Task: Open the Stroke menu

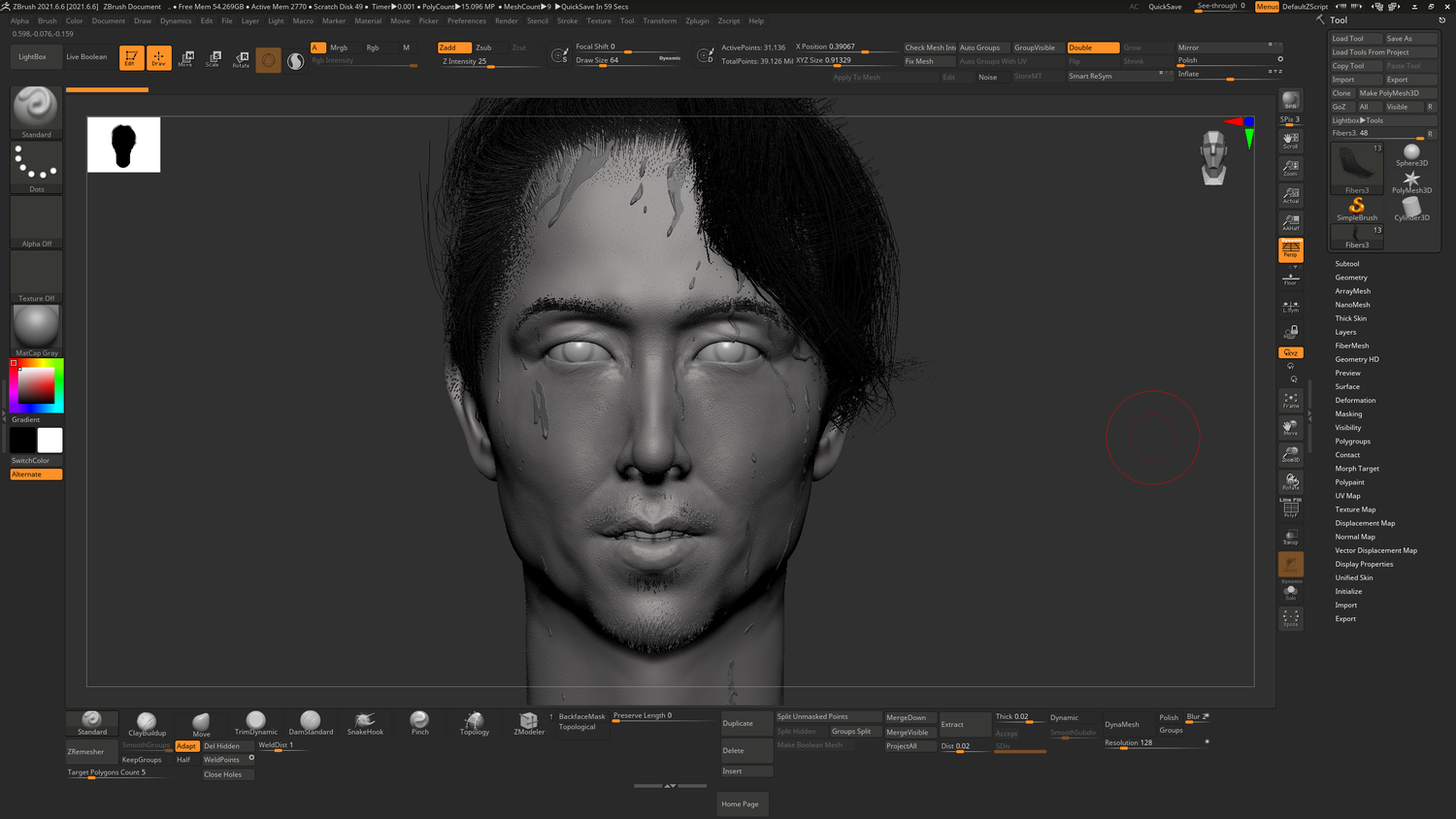Action: coord(567,20)
